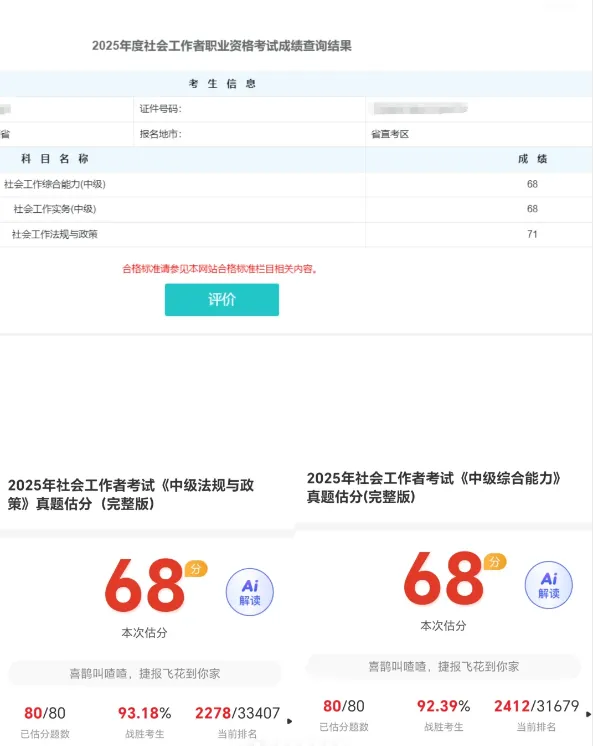The width and height of the screenshot is (593, 746).
Task: Click the large 68 in 综合能力 card
Action: click(x=444, y=579)
